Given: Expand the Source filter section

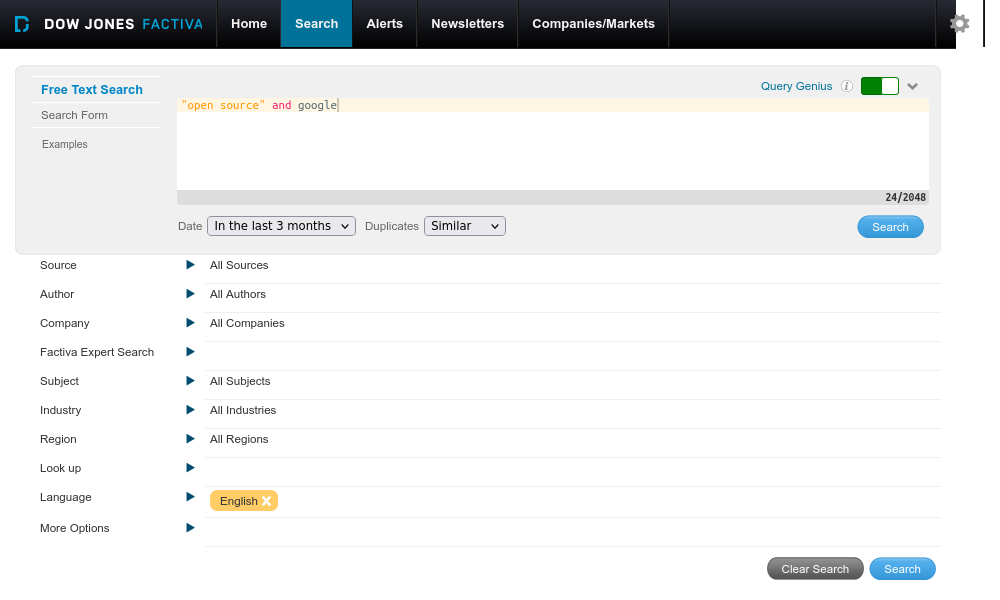Looking at the screenshot, I should click(190, 265).
